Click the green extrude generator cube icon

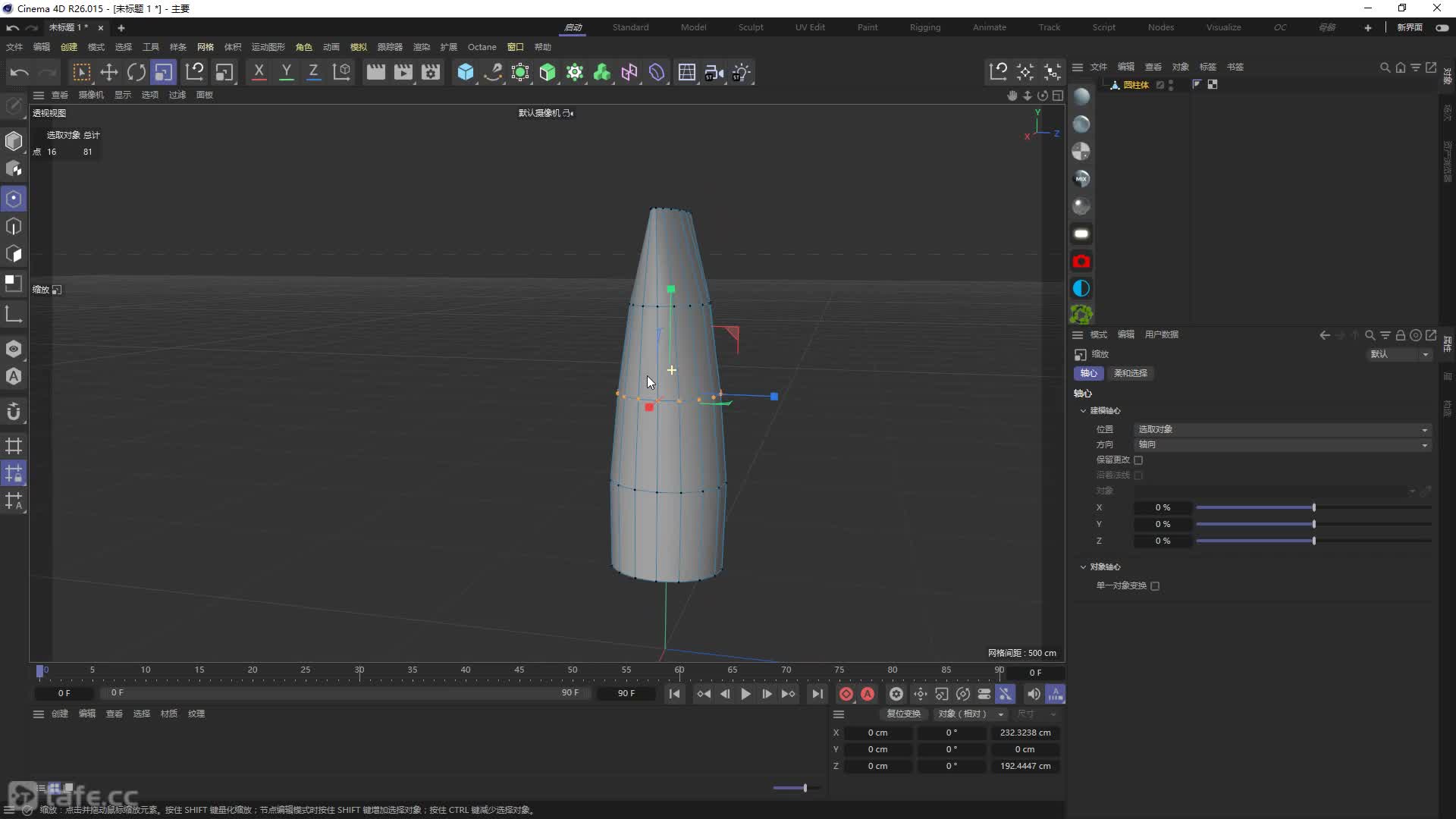click(548, 72)
